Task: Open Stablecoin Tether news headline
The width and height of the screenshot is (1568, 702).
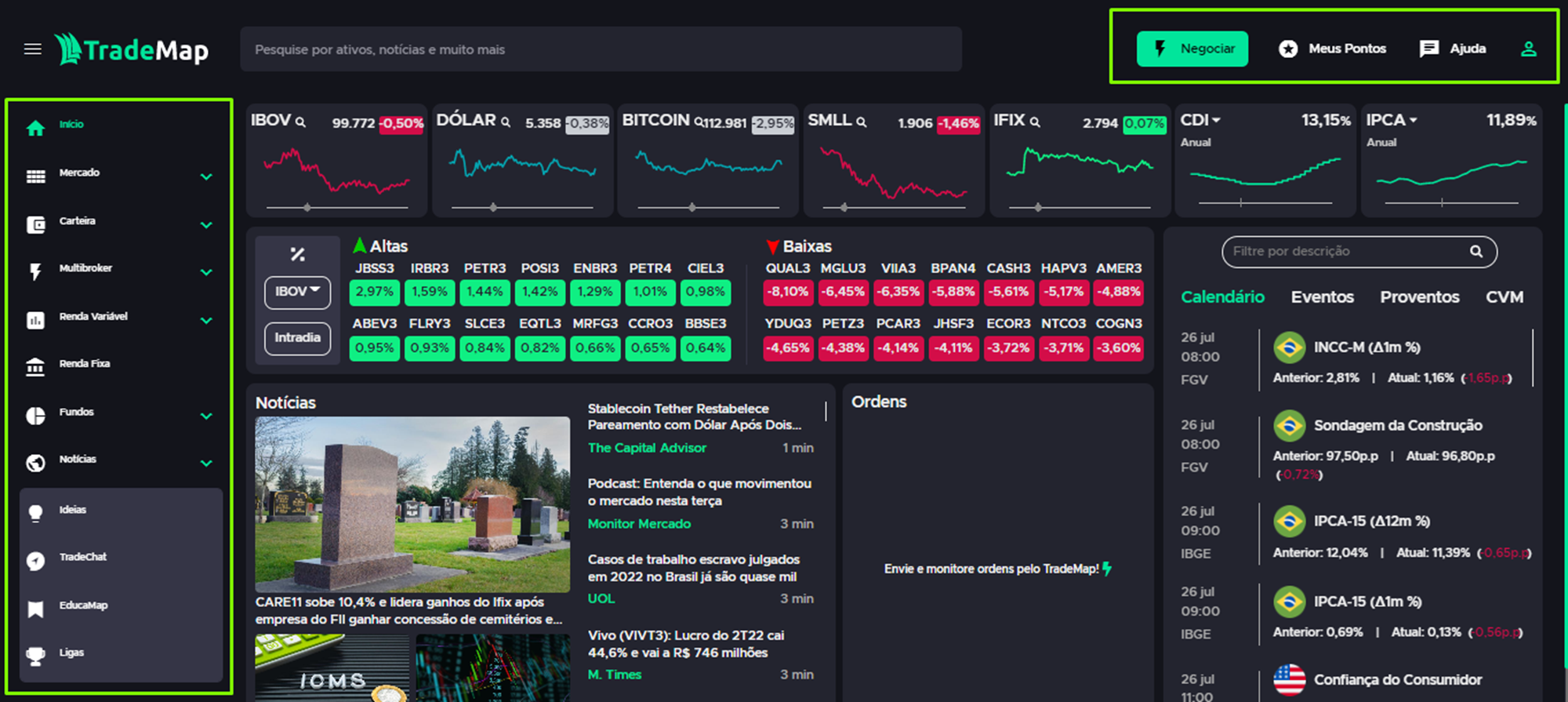Action: [695, 416]
